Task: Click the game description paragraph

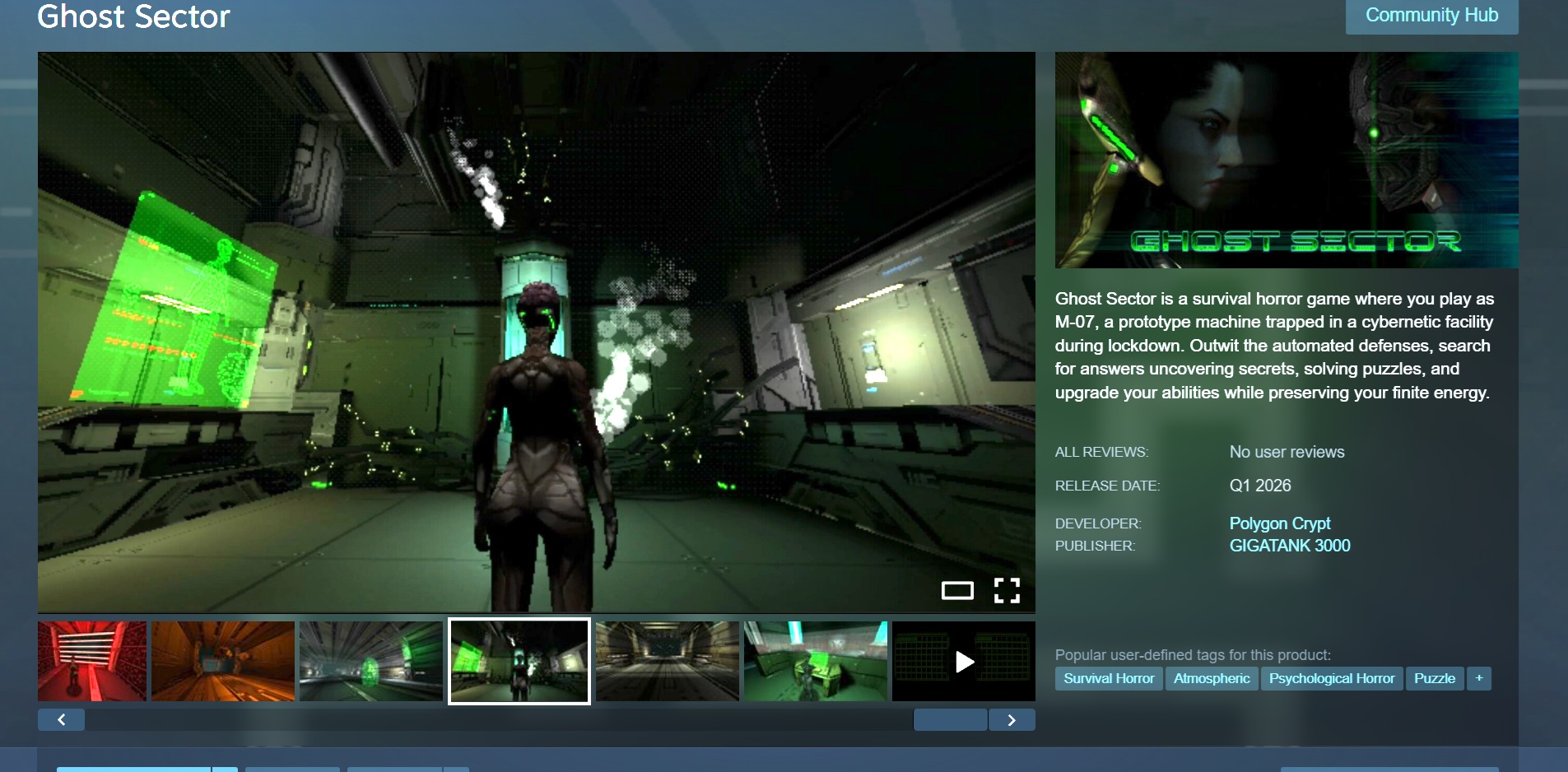Action: point(1274,346)
